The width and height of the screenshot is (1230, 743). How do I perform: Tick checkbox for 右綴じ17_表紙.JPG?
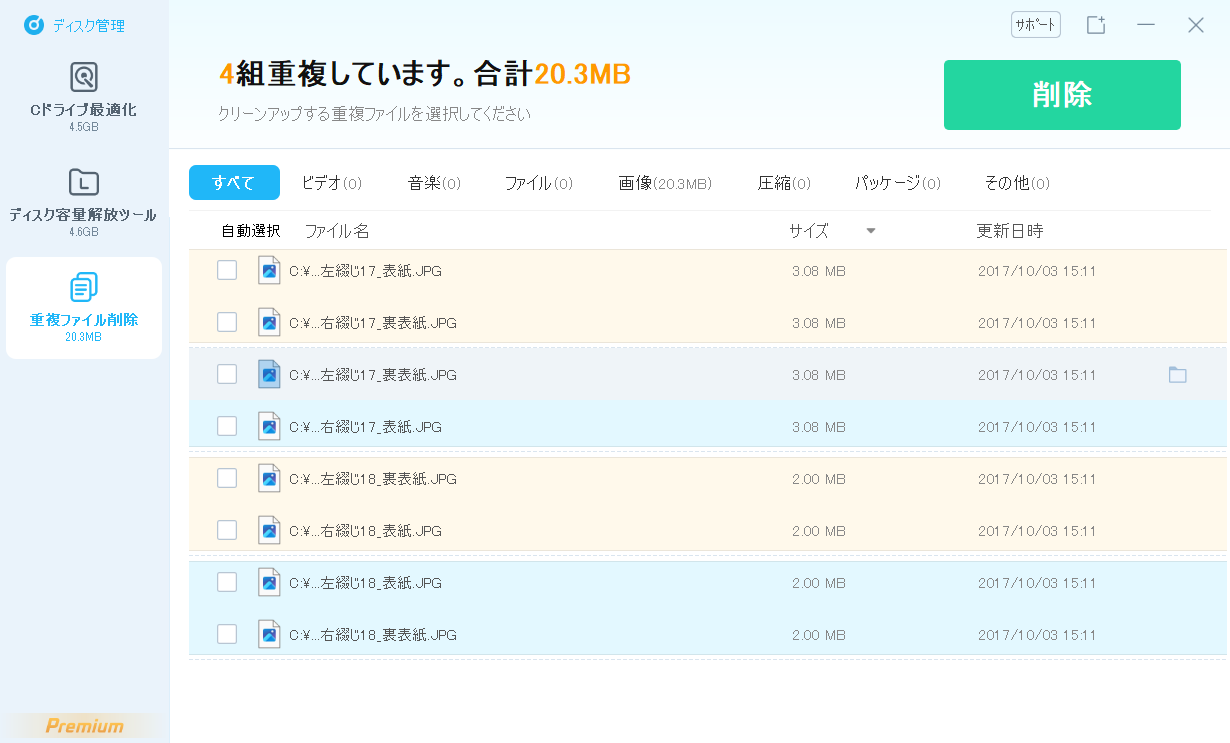click(x=227, y=426)
